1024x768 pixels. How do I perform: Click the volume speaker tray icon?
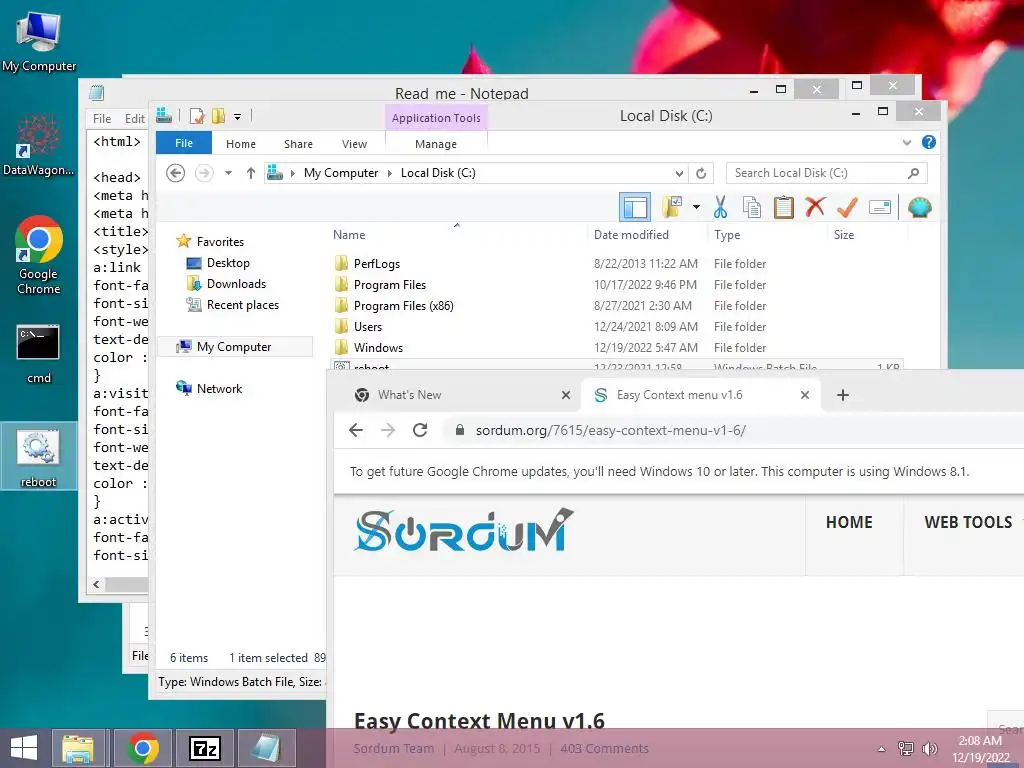(x=929, y=748)
